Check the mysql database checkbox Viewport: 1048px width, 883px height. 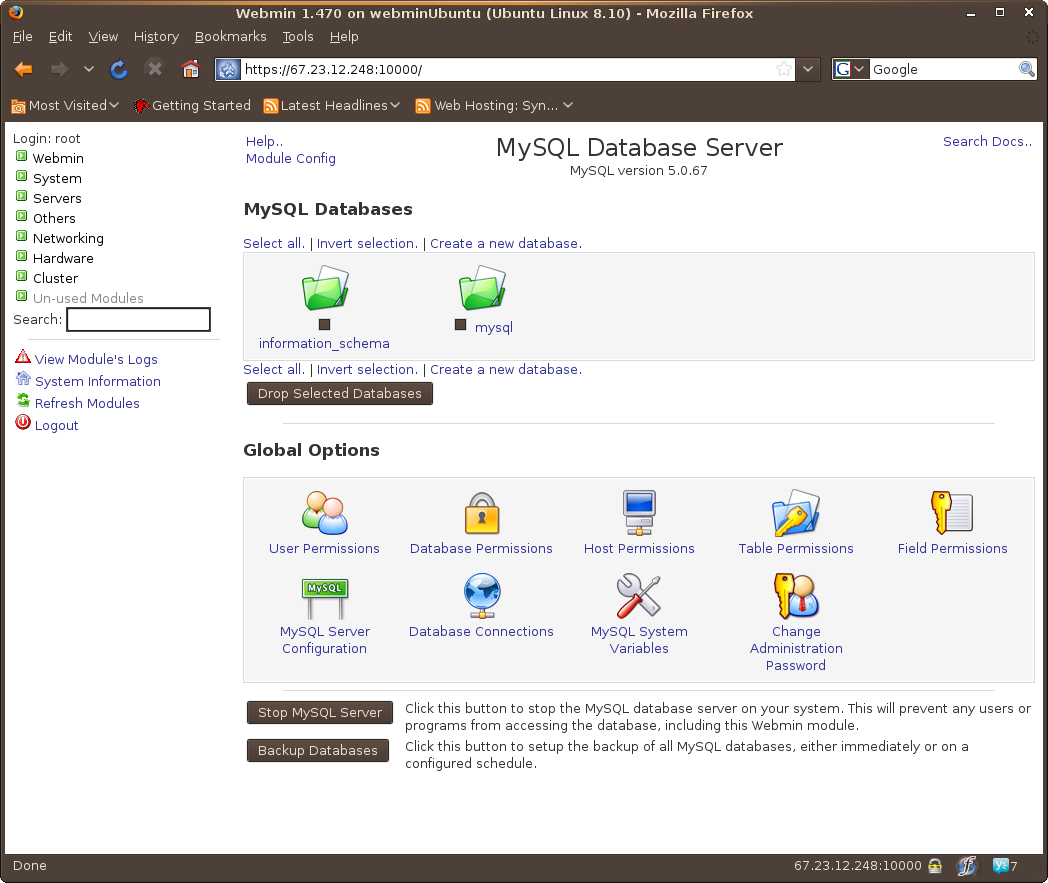[461, 325]
